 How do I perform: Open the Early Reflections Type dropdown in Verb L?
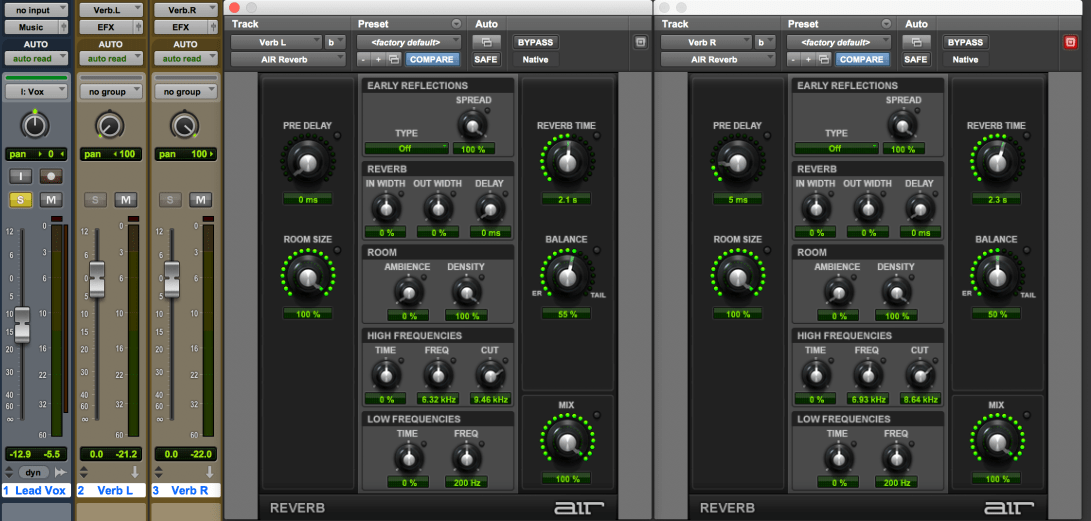[406, 148]
